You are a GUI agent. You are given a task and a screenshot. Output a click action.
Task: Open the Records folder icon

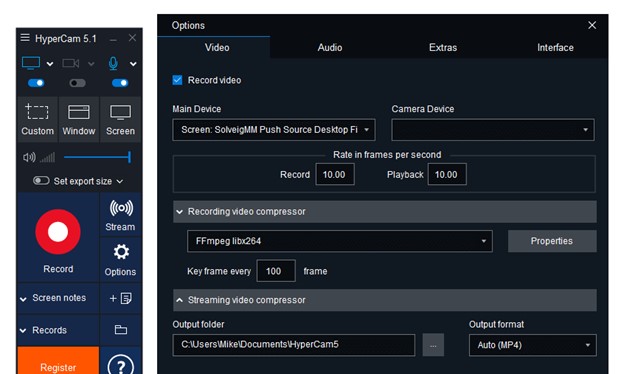pyautogui.click(x=121, y=330)
